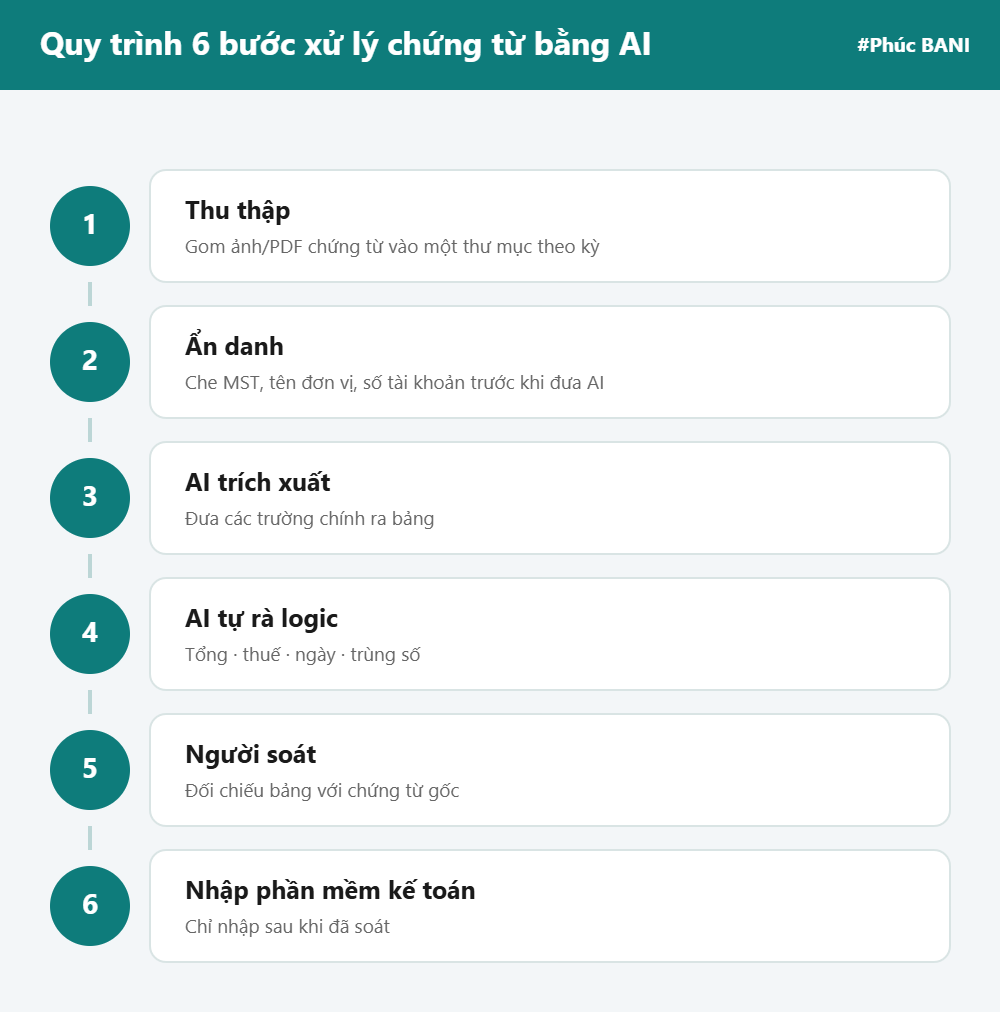This screenshot has height=1012, width=1000.
Task: Click the text Đưa các trường chính ra bảng
Action: (x=309, y=519)
